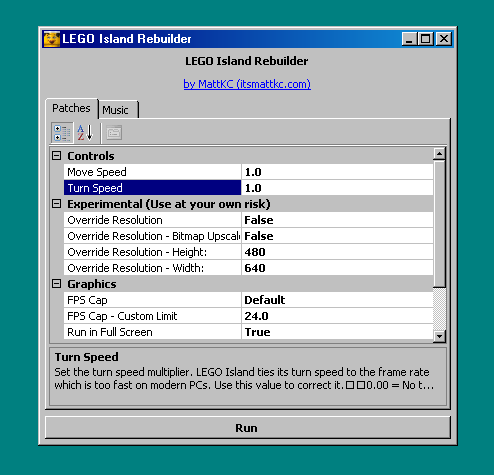Click Experimental (Use at your own risk) header
Image resolution: width=494 pixels, height=475 pixels.
(x=169, y=204)
